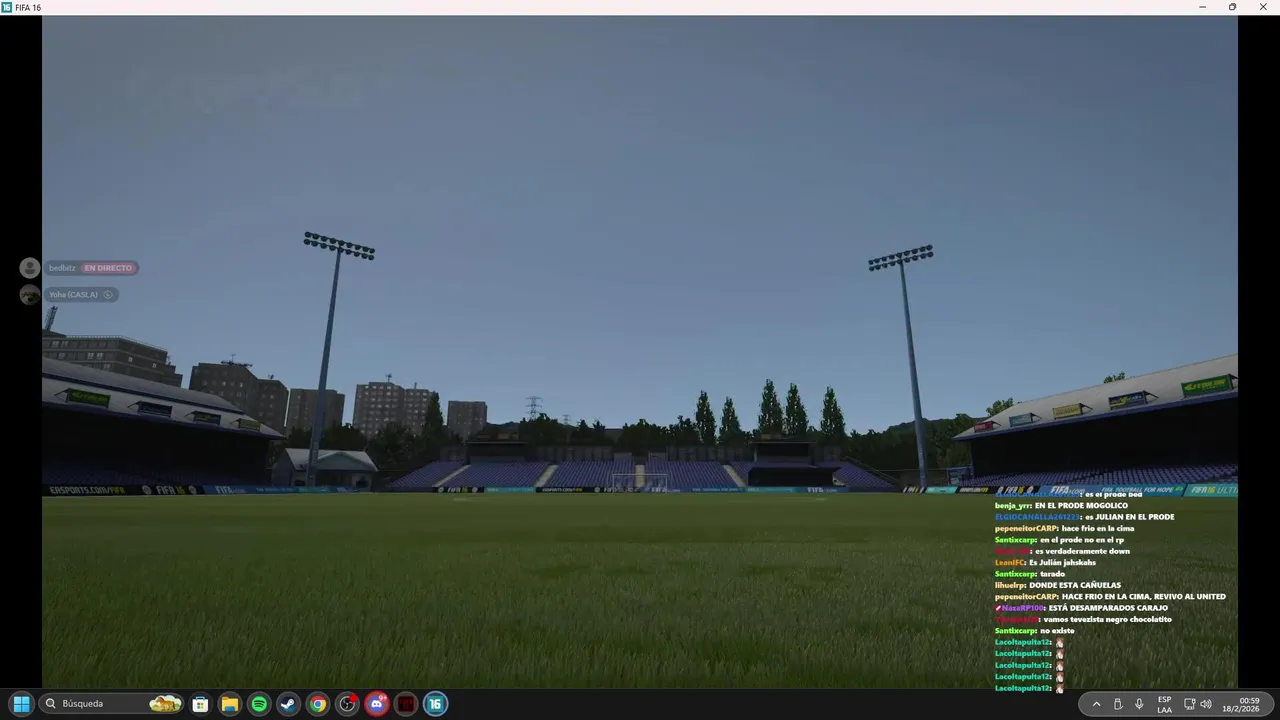Screen dimensions: 1280x720
Task: Switch the ESP LAA input language
Action: (1164, 704)
